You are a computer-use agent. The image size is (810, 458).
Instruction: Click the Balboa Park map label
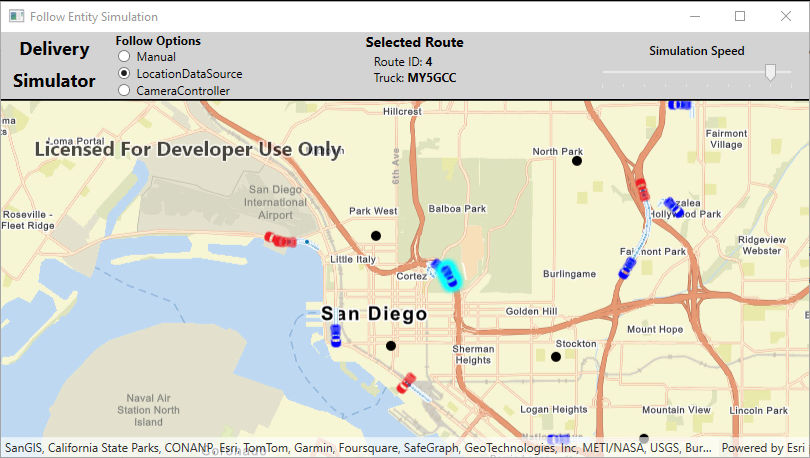[457, 209]
